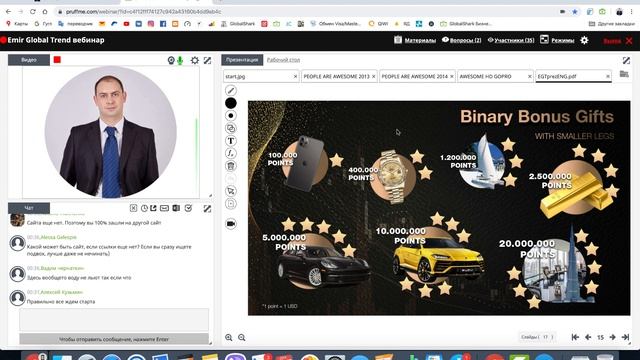
Task: Click the Видео panel tab
Action: coord(29,60)
